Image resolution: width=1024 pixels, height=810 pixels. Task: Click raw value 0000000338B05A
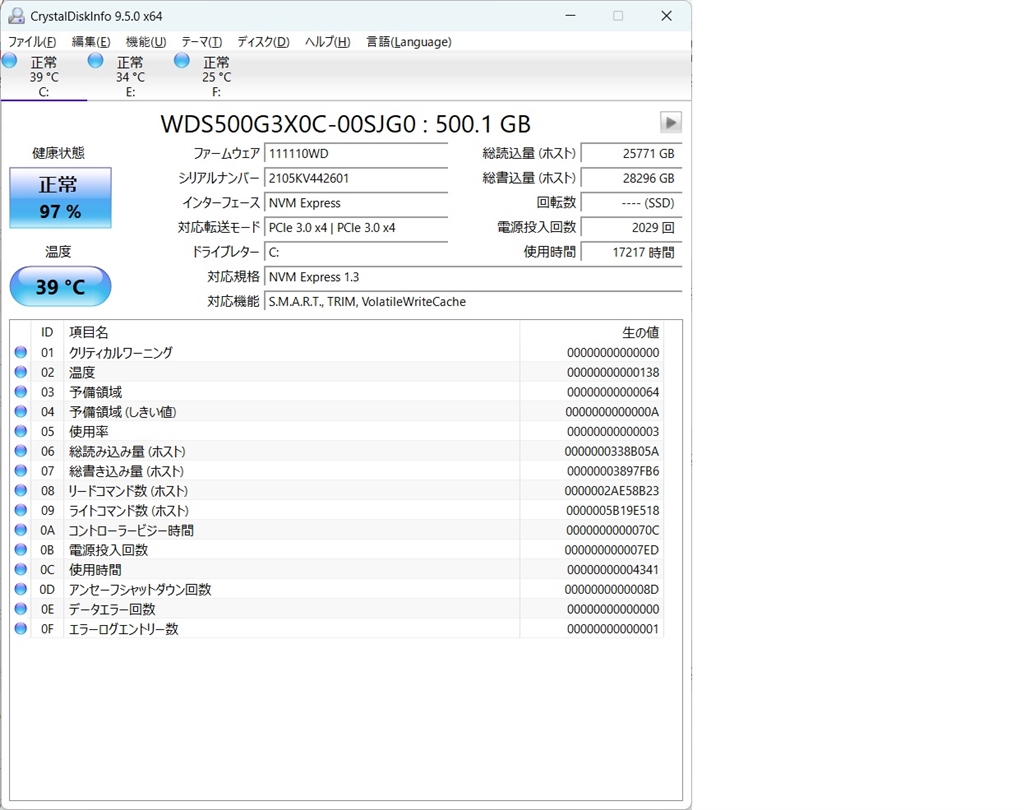pos(612,451)
